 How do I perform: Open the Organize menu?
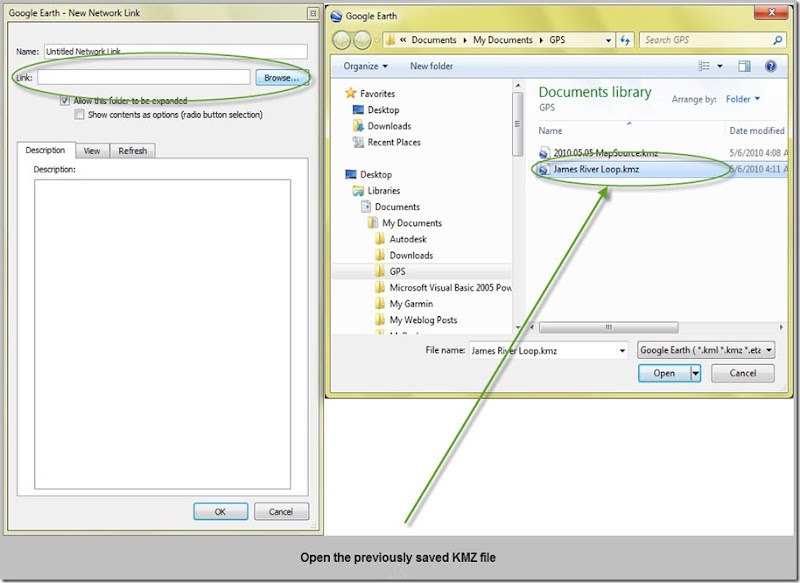365,66
